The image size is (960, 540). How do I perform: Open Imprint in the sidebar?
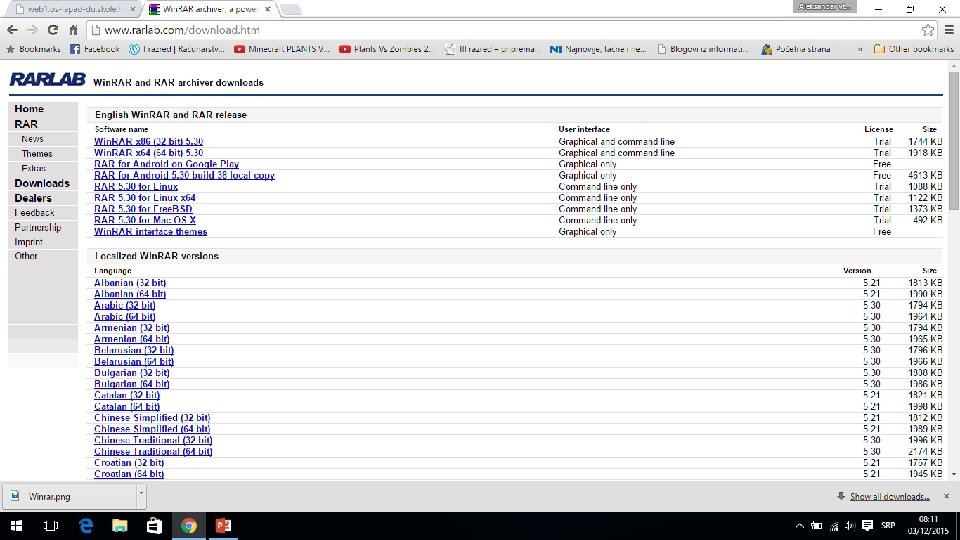pyautogui.click(x=29, y=242)
